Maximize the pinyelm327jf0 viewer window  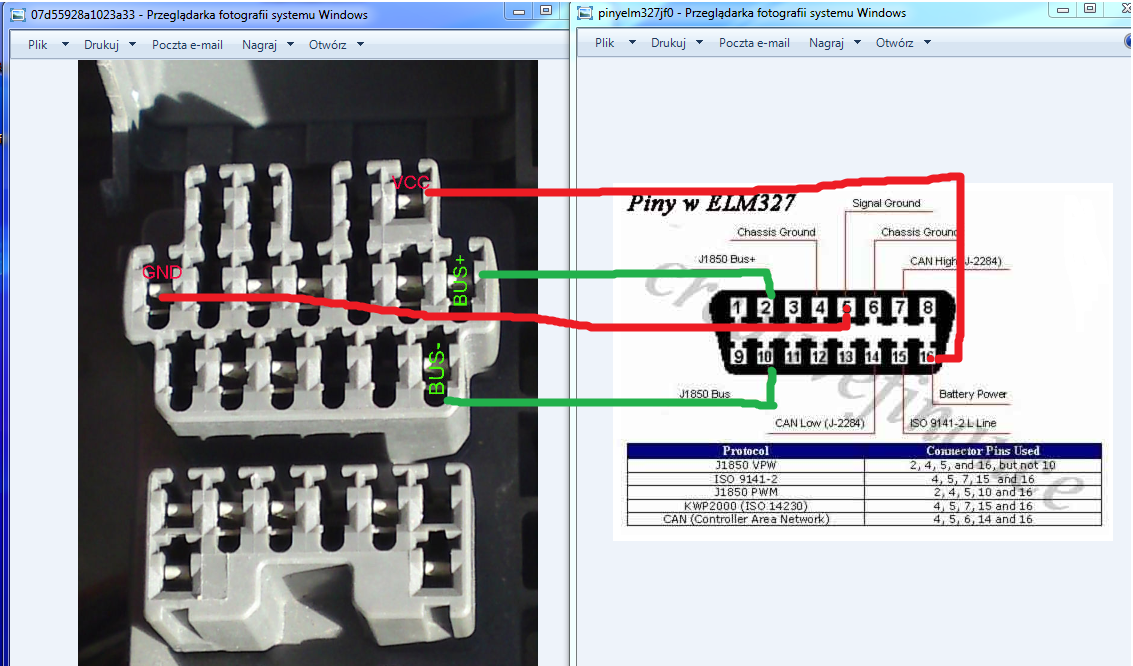1089,9
